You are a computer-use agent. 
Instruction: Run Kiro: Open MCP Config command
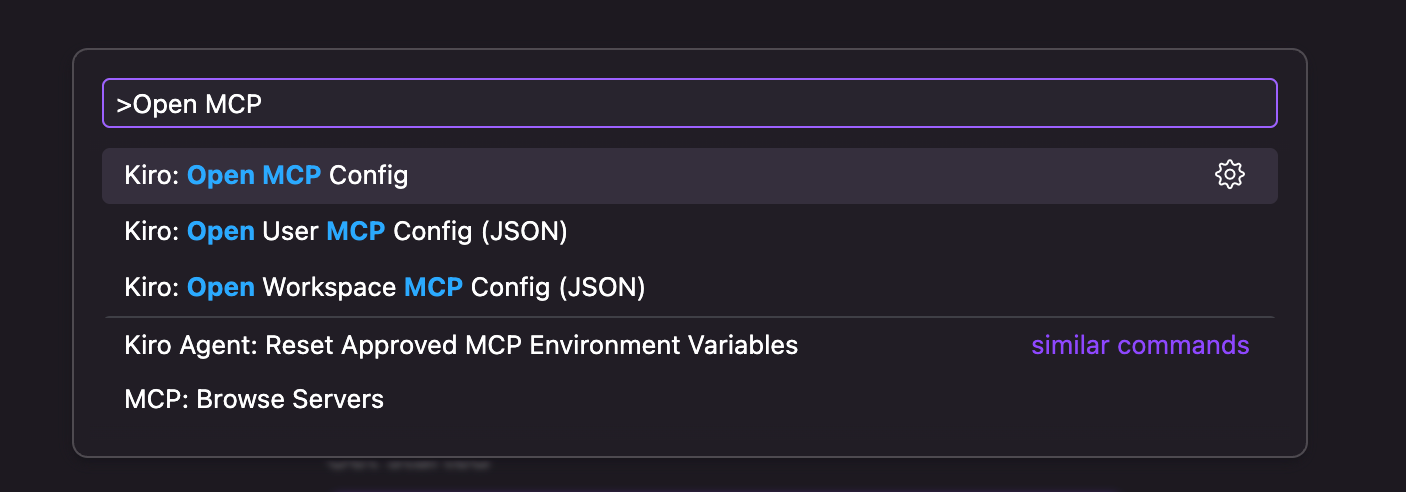(x=266, y=176)
